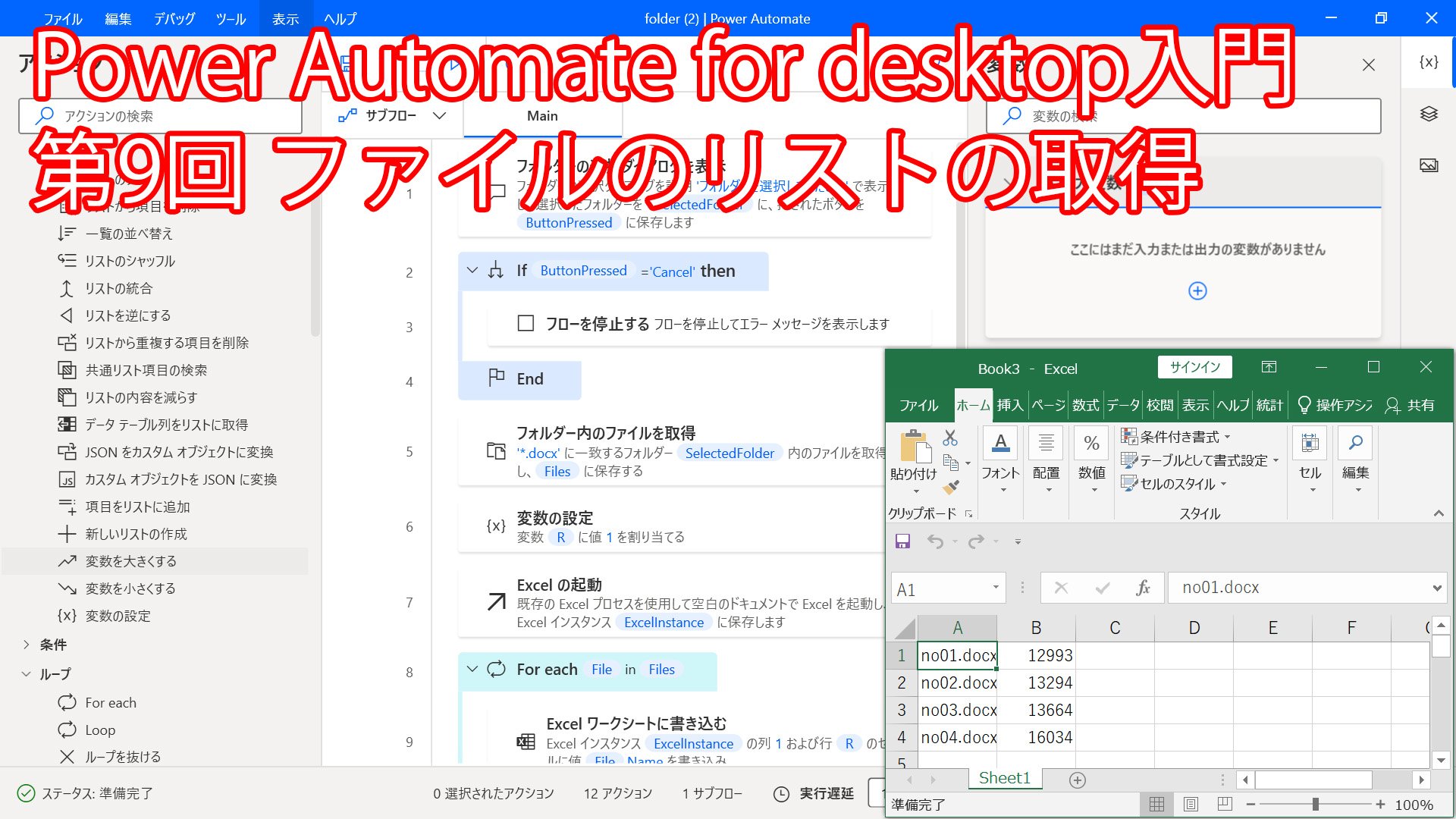1456x819 pixels.
Task: Click the run delay clock icon
Action: [x=780, y=794]
